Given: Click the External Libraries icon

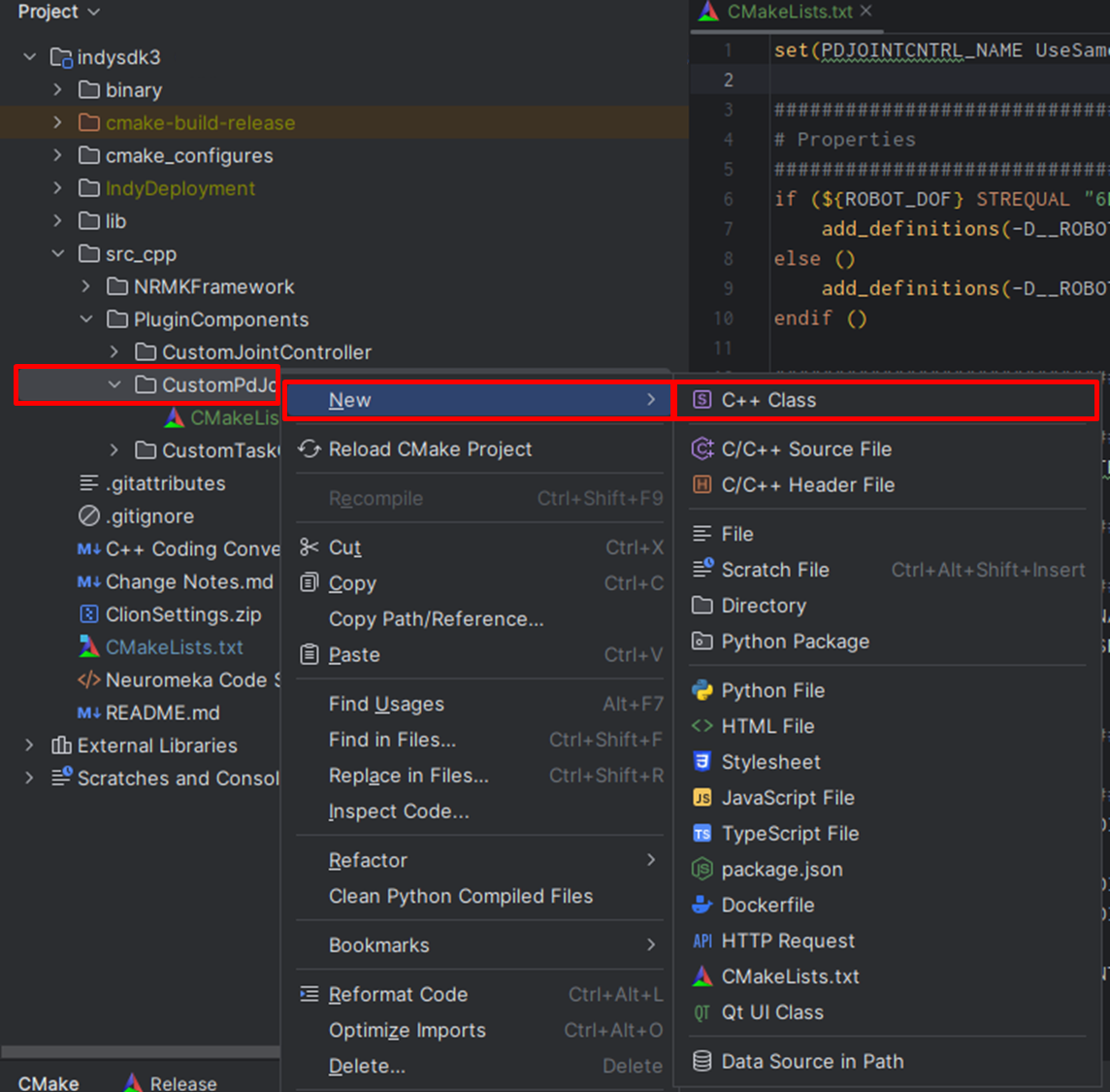Looking at the screenshot, I should [61, 745].
